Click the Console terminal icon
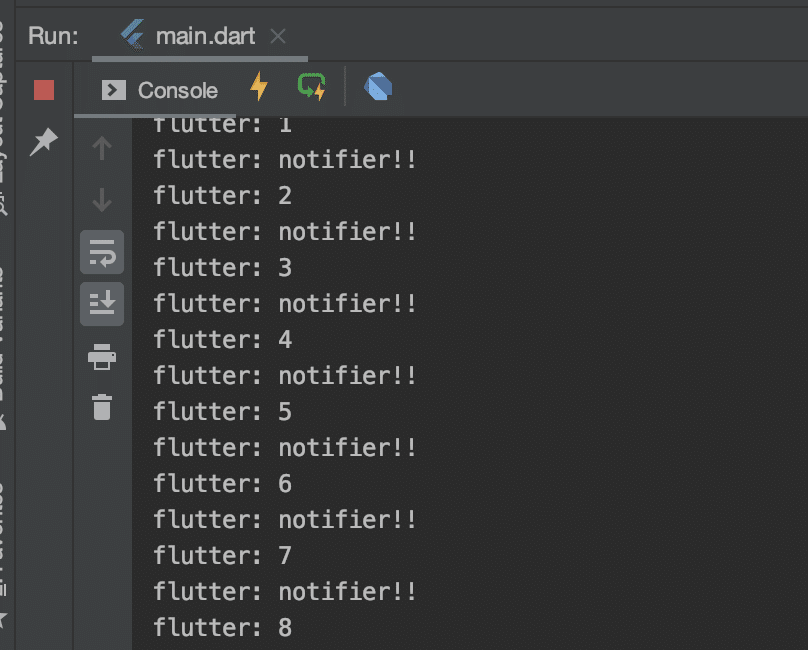 tap(114, 90)
